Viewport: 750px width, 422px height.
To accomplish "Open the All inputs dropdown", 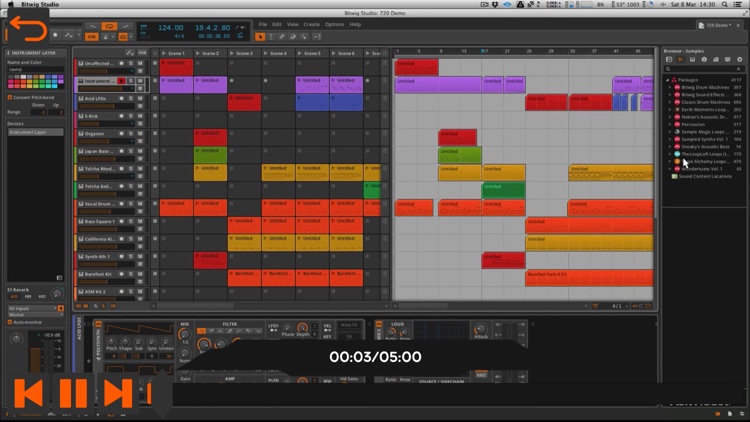I will (x=32, y=309).
